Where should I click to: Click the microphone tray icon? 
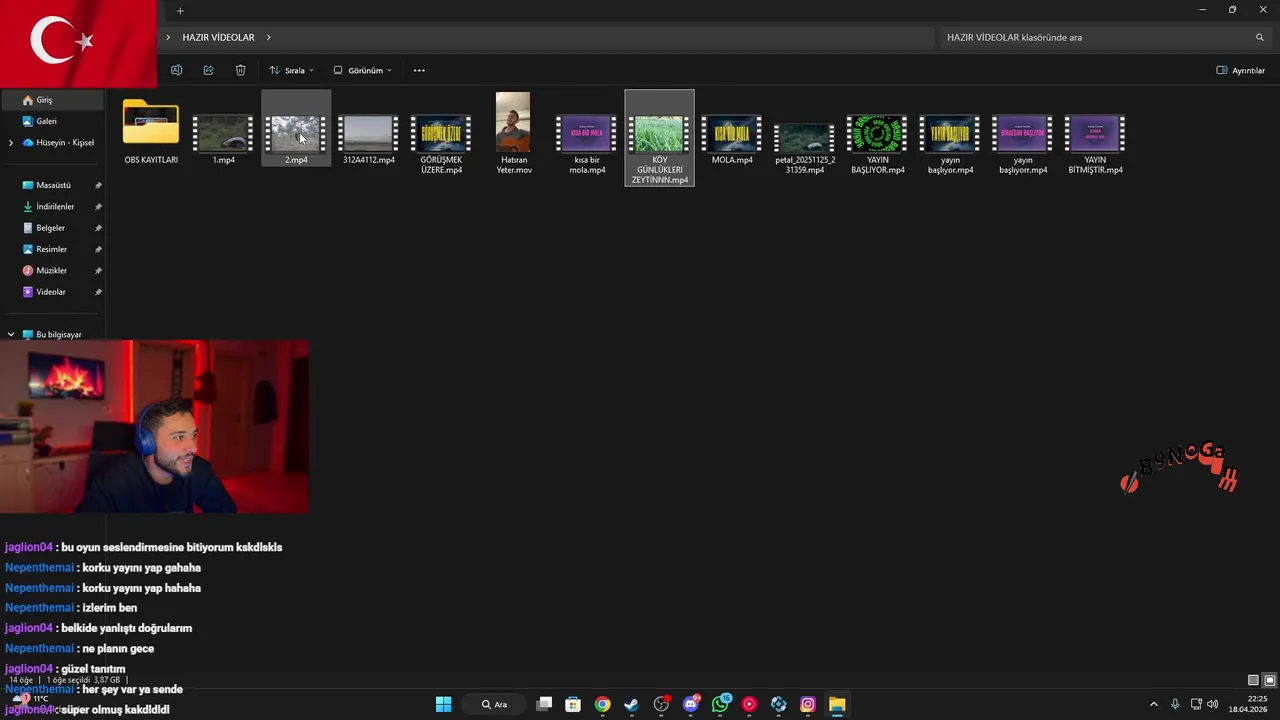click(1175, 704)
